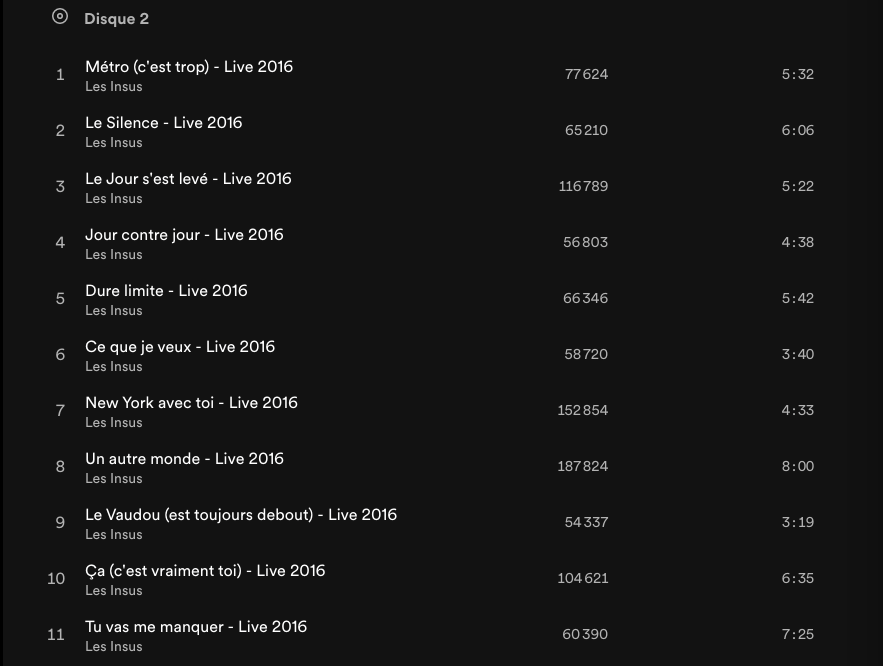883x666 pixels.
Task: Open Les Insus link under Un autre monde
Action: [114, 479]
